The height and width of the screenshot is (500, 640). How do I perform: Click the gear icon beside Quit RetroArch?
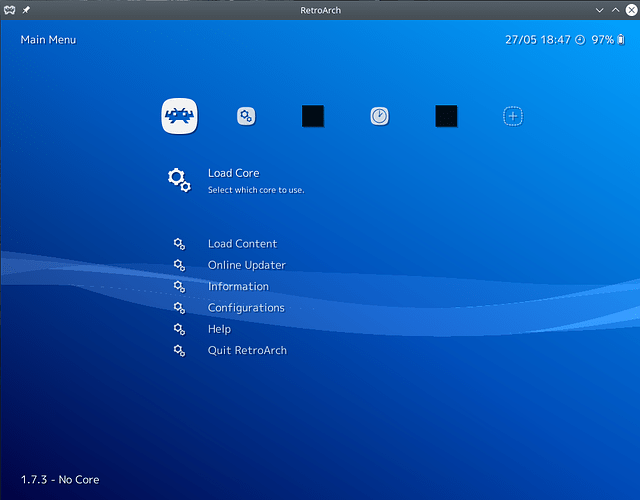coord(179,351)
